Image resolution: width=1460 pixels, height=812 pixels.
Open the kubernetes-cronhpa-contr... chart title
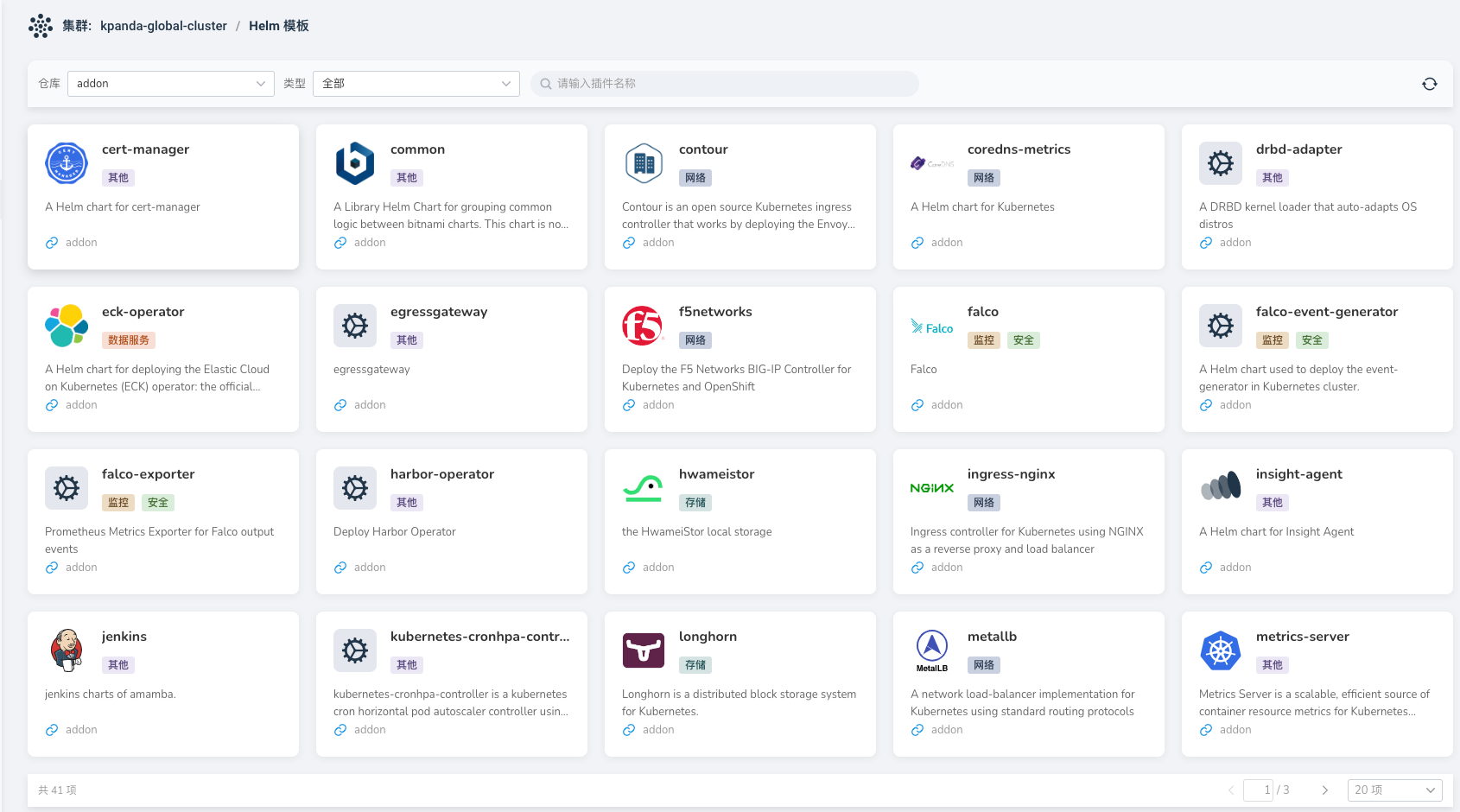click(480, 637)
